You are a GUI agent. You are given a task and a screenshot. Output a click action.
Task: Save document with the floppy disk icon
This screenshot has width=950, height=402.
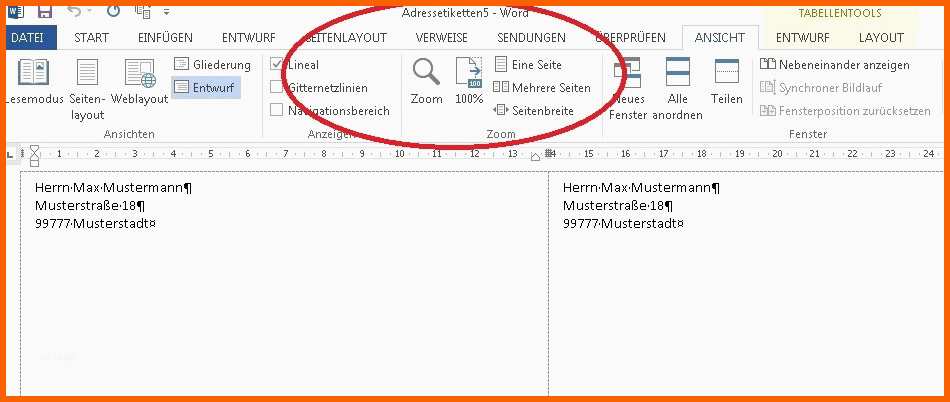pyautogui.click(x=45, y=11)
